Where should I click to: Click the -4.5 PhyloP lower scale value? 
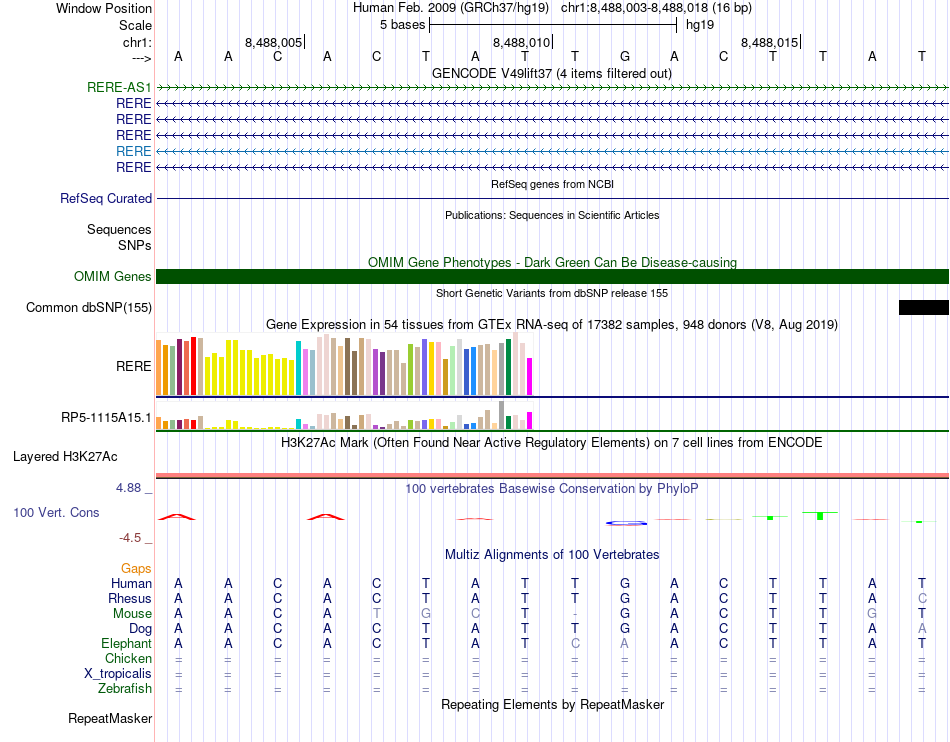point(130,538)
